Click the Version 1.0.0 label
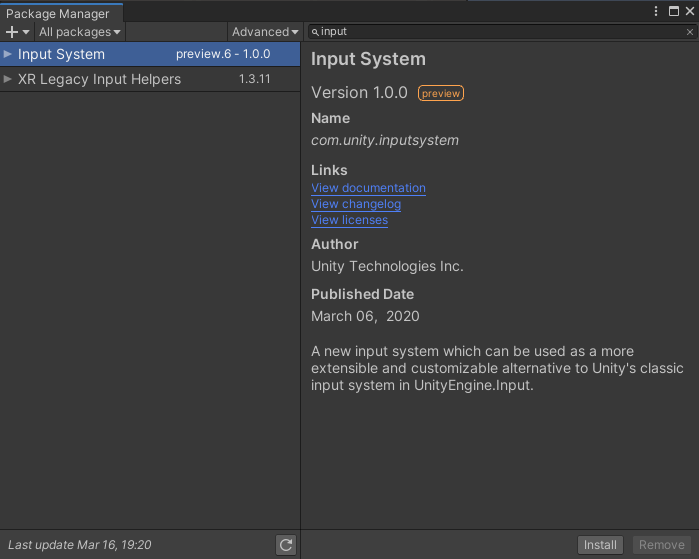This screenshot has width=699, height=559. (x=359, y=93)
